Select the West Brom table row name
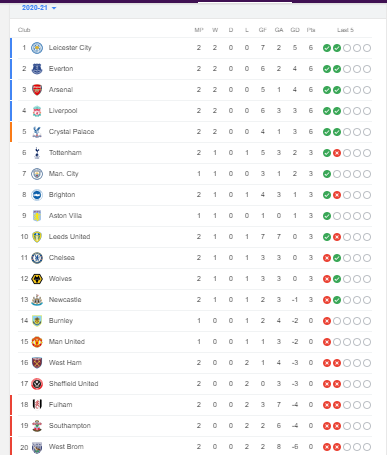390x455 pixels. 66,447
